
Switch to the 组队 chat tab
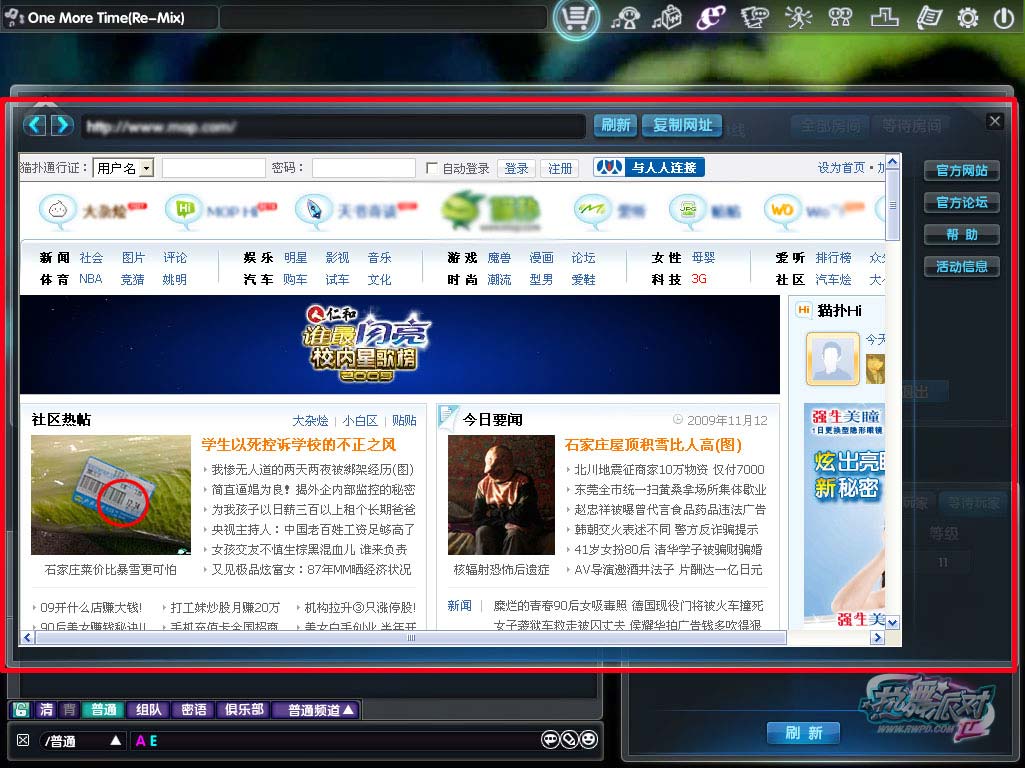coord(148,709)
